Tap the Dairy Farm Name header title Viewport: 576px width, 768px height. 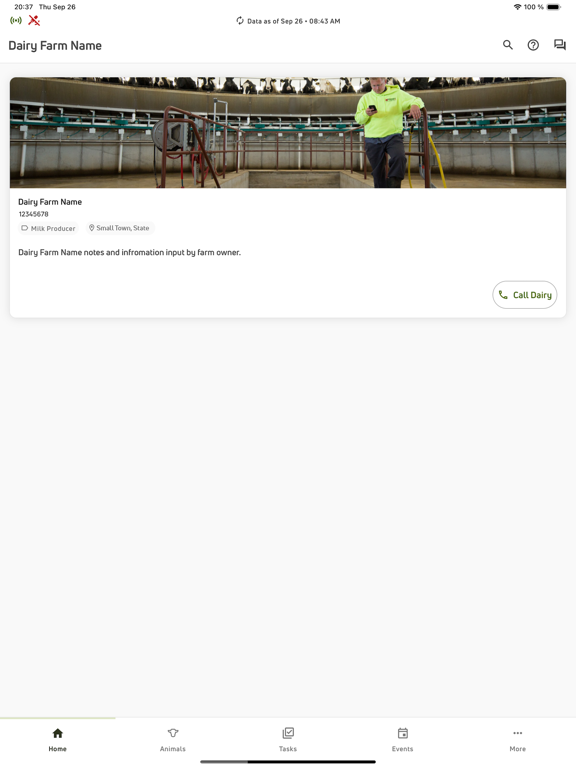pyautogui.click(x=55, y=46)
